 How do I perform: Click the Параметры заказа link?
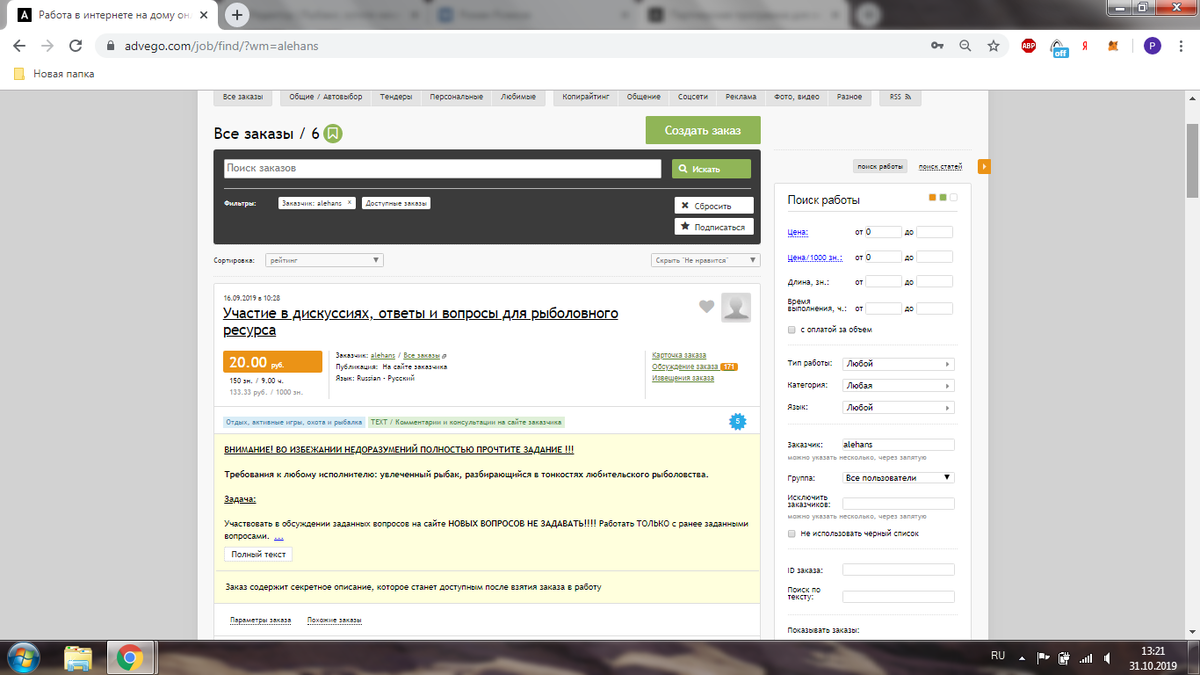260,620
